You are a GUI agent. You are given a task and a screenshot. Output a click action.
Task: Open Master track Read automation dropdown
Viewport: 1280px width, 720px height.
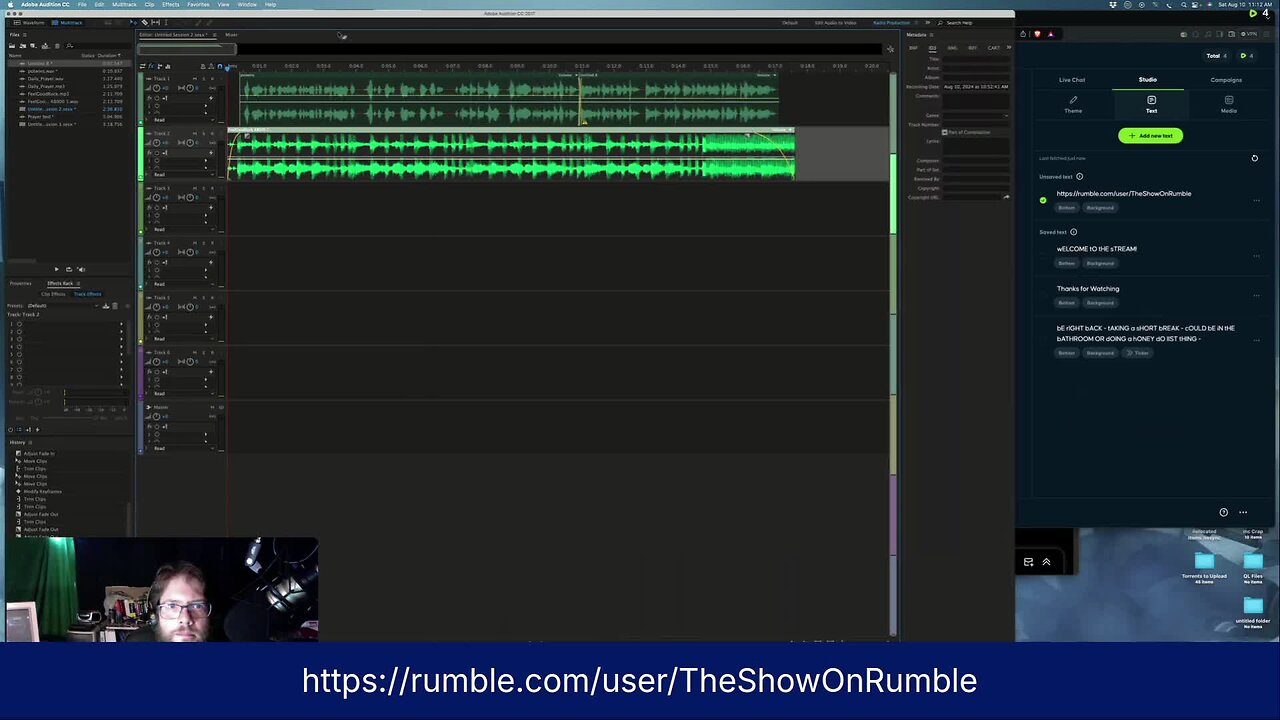point(184,448)
